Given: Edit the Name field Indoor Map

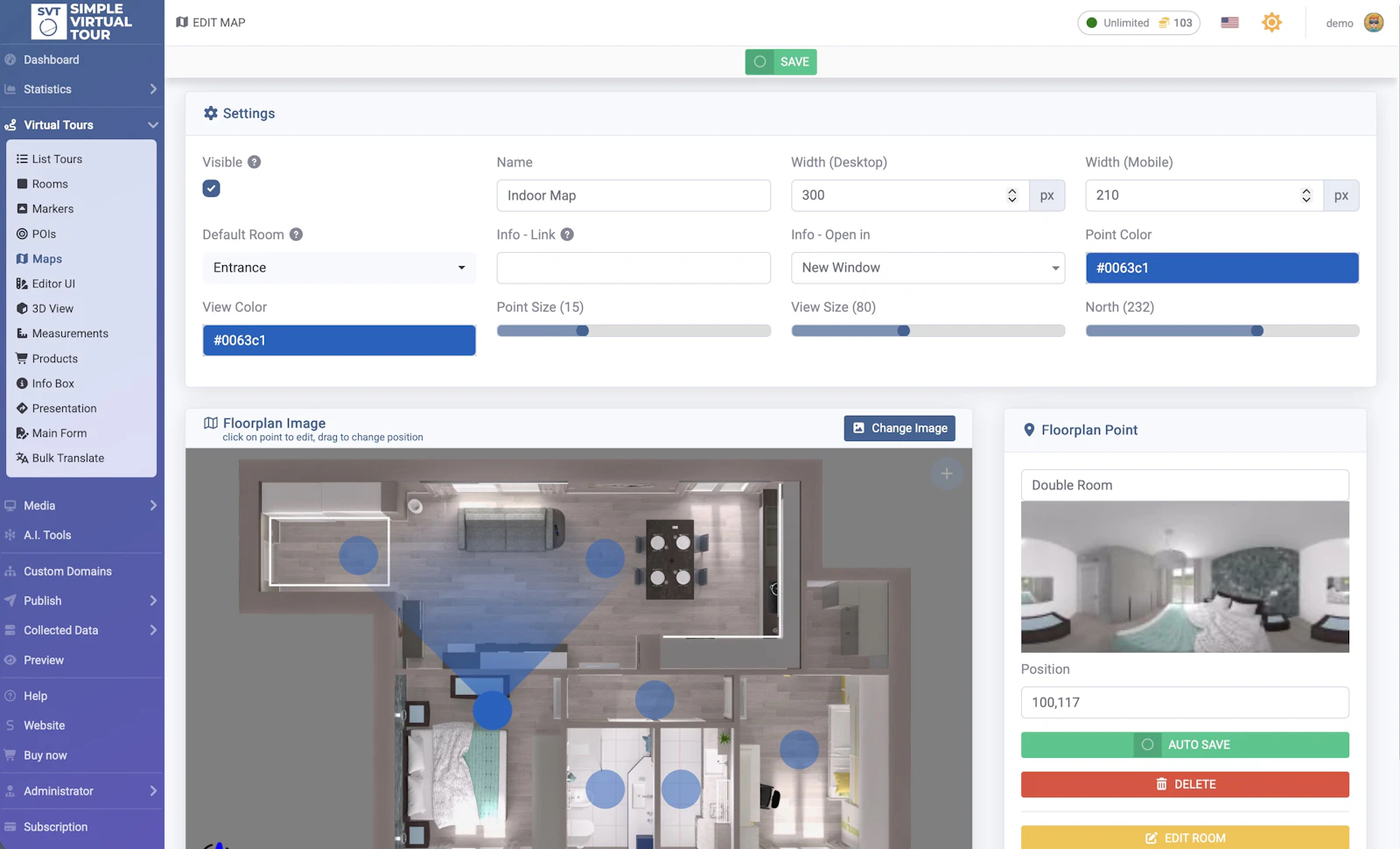Looking at the screenshot, I should tap(633, 195).
